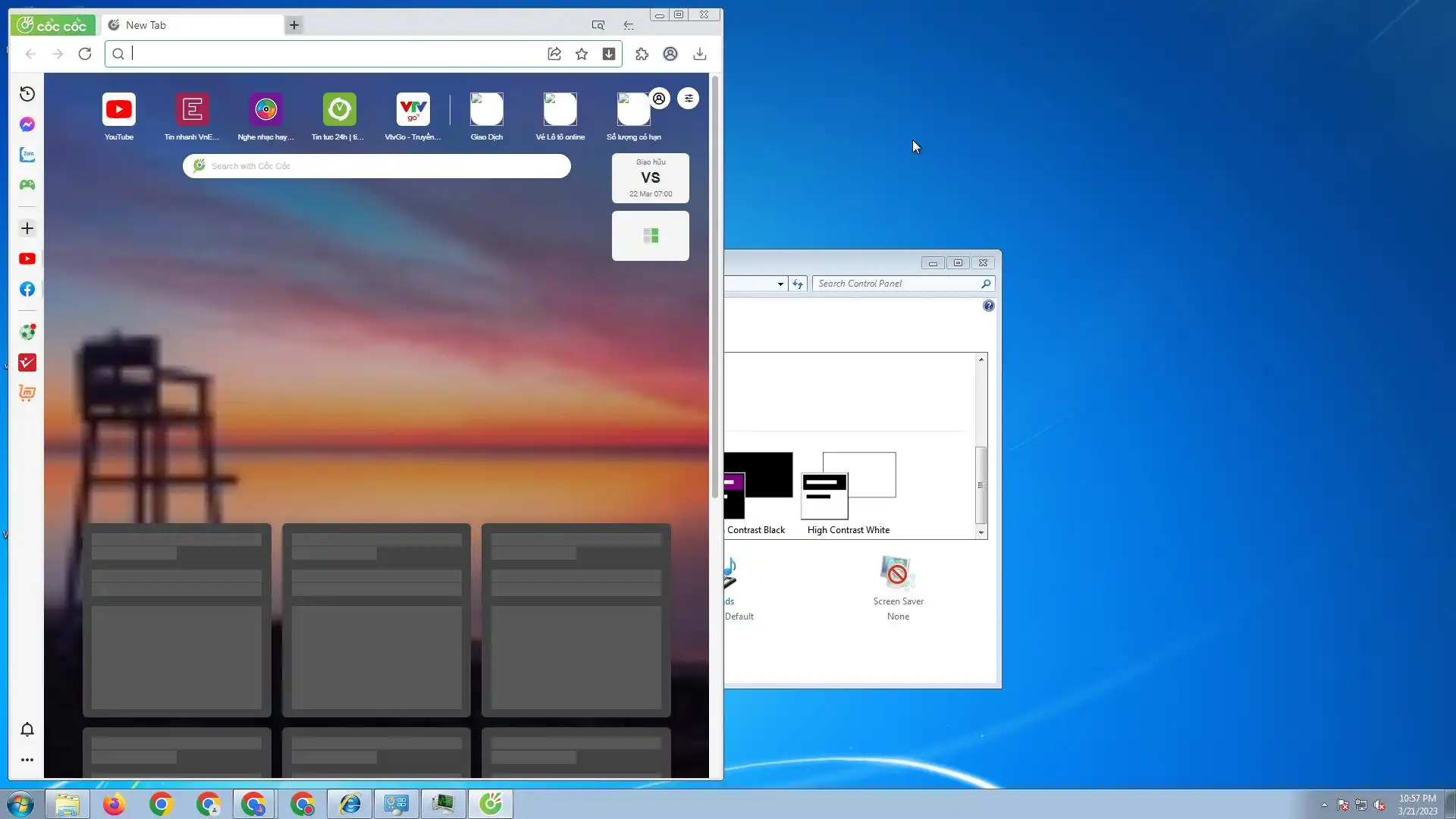
Task: Click the notifications bell icon
Action: (x=27, y=730)
